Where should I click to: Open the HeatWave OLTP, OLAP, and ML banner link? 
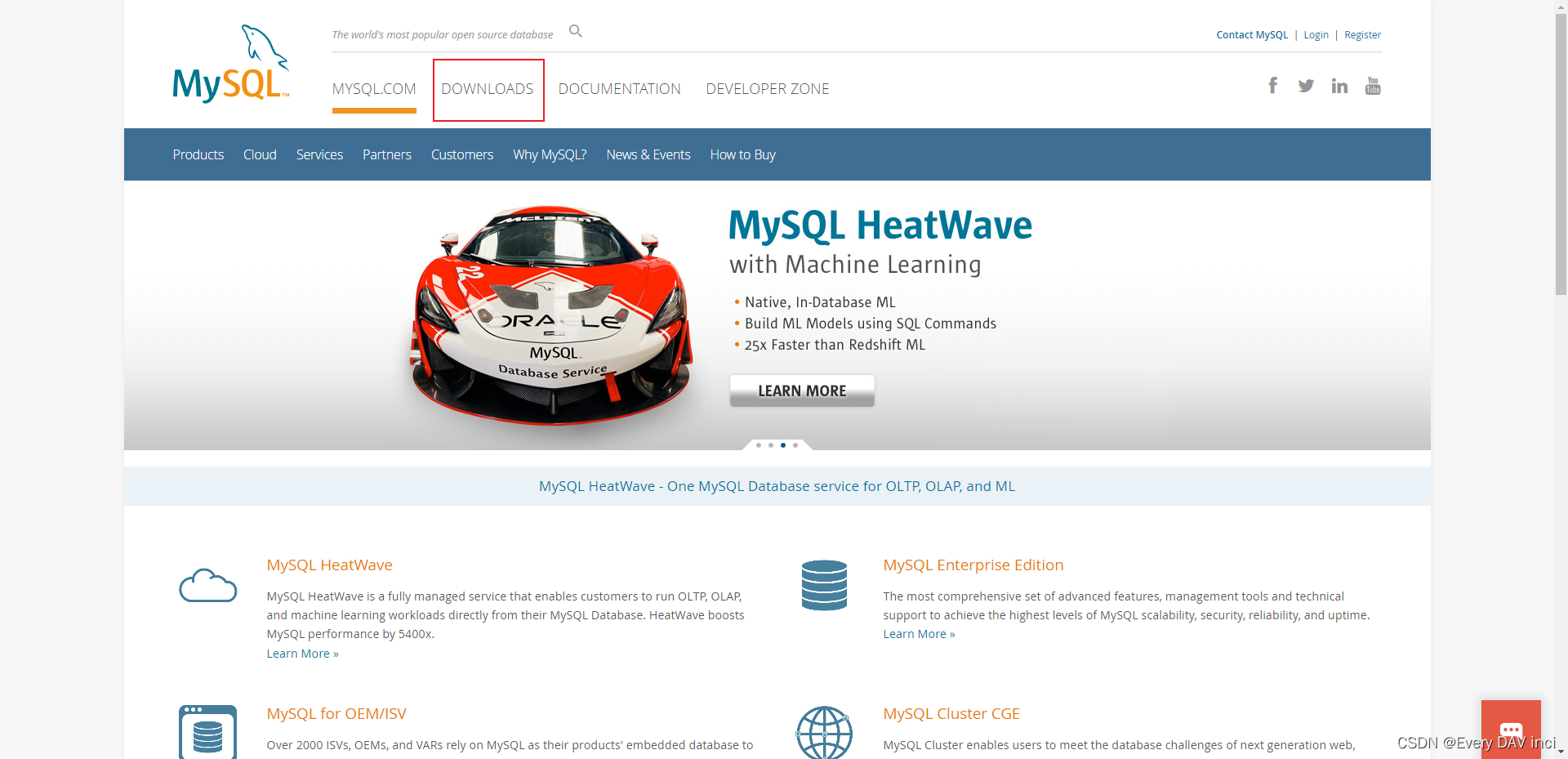coord(777,486)
